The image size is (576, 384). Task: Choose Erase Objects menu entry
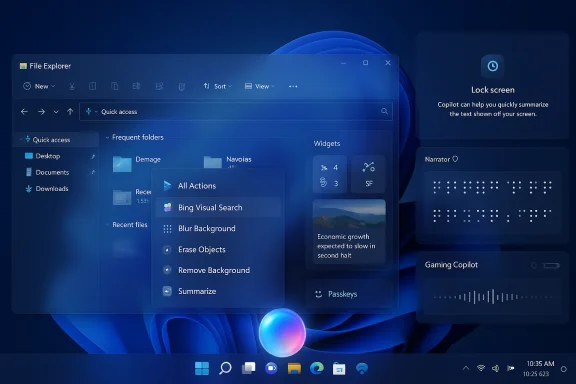[x=219, y=250]
